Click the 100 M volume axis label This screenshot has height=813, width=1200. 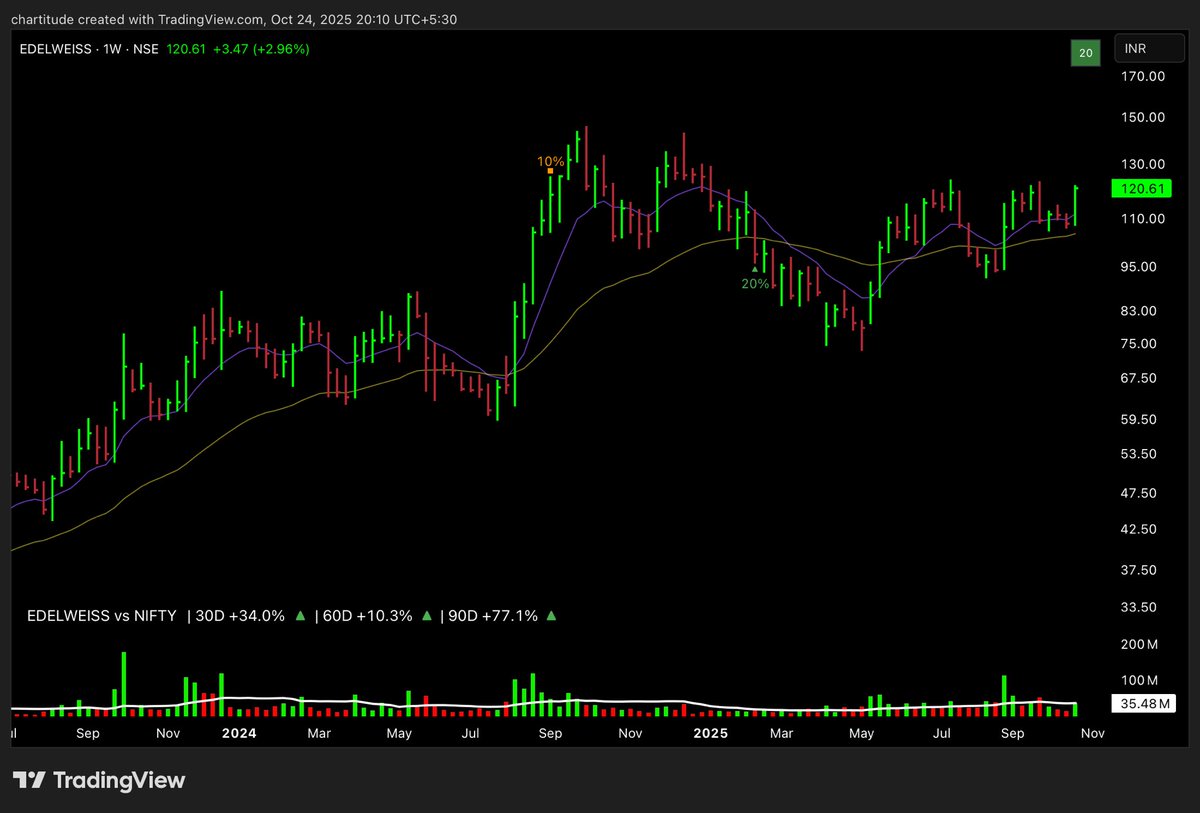tap(1141, 681)
